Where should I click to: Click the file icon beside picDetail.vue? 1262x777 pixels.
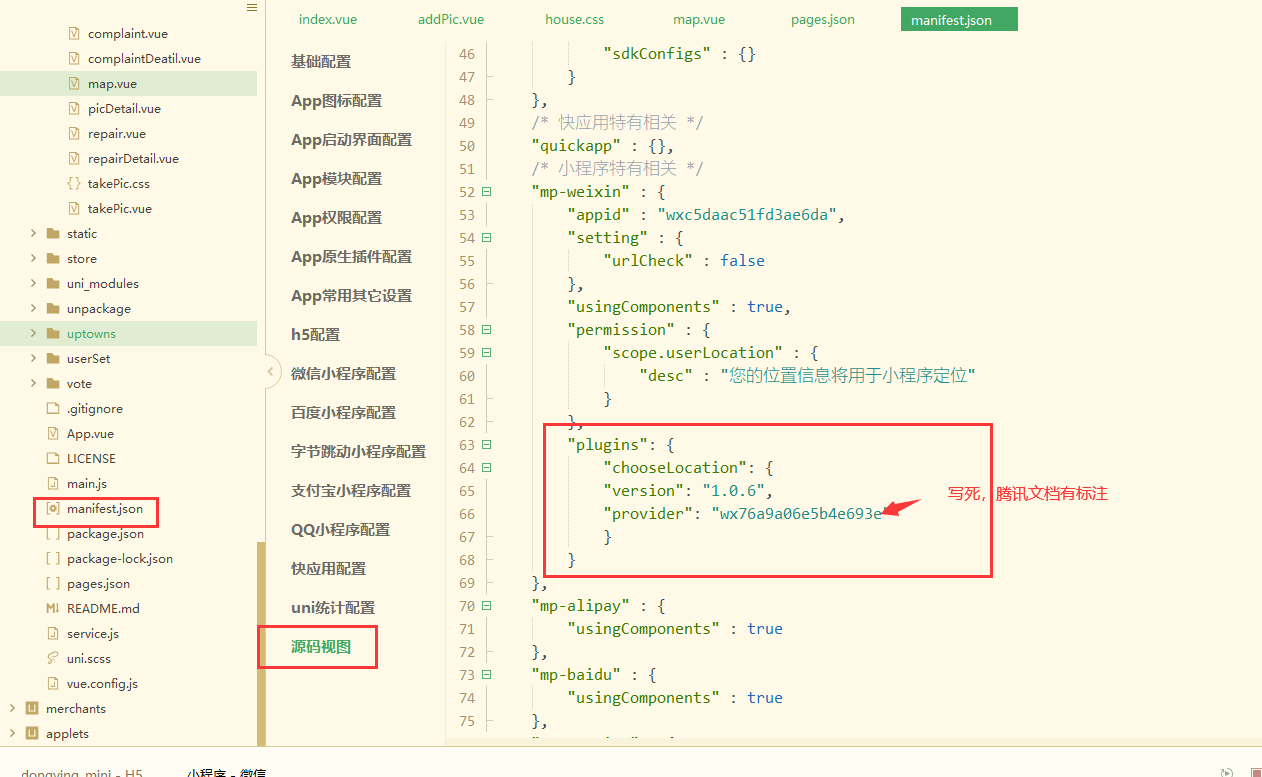pyautogui.click(x=74, y=109)
